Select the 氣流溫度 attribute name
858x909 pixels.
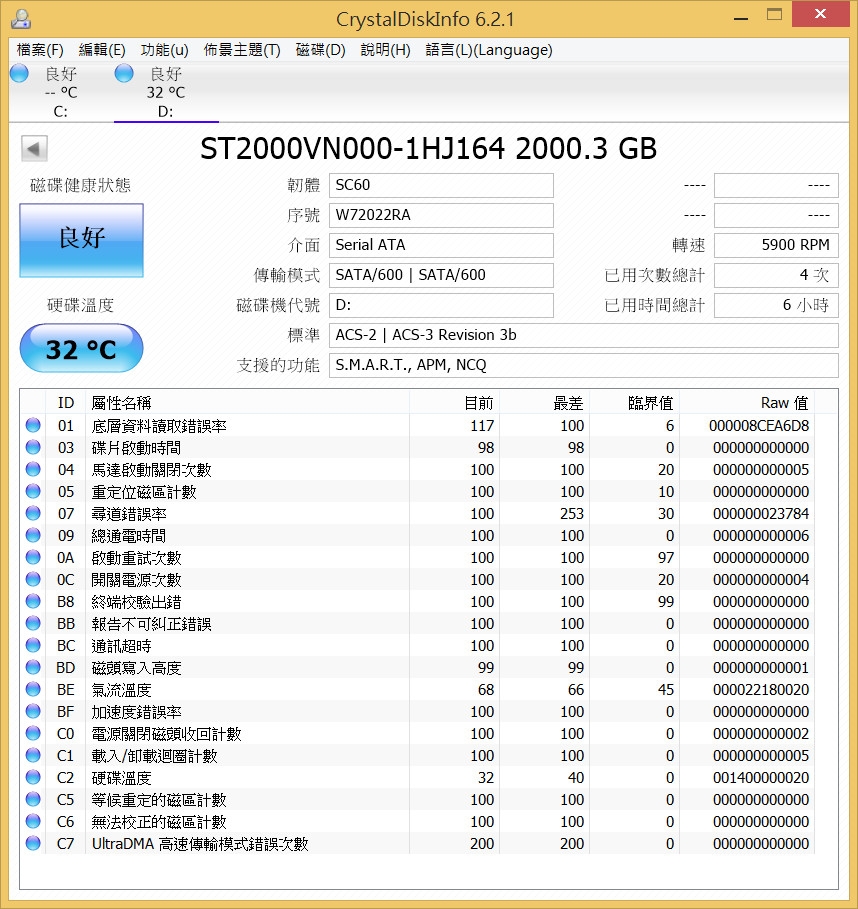(x=121, y=690)
